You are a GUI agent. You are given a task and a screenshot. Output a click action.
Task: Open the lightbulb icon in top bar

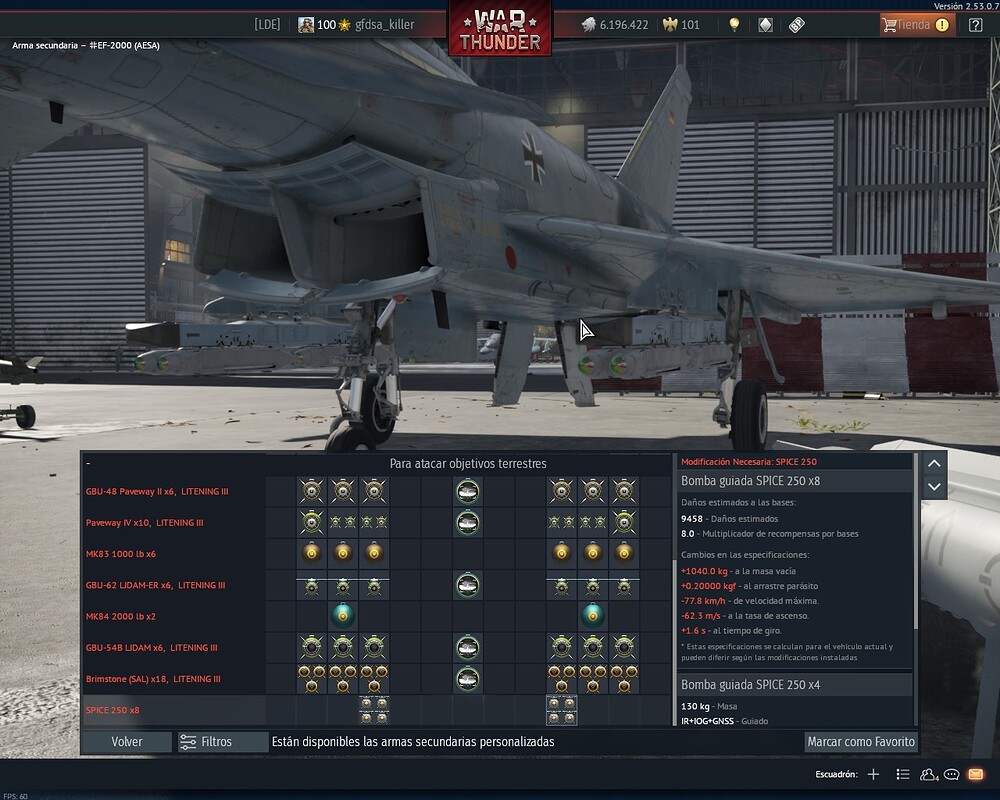734,25
